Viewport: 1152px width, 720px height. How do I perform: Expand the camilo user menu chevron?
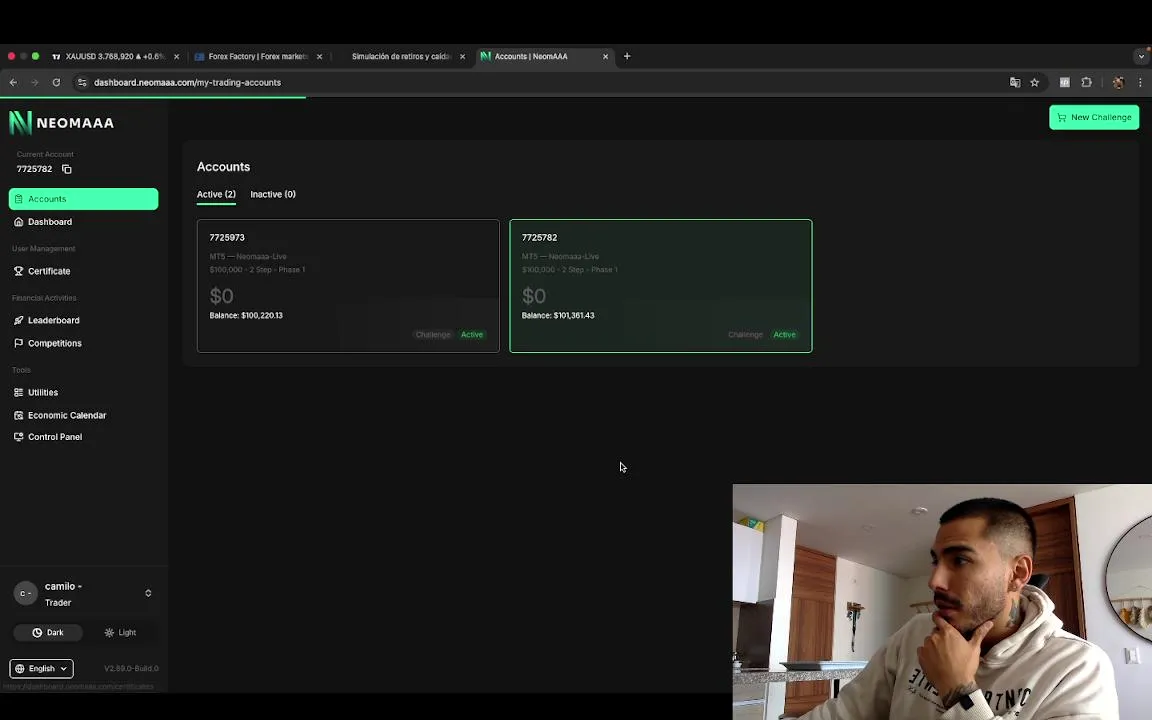click(148, 593)
